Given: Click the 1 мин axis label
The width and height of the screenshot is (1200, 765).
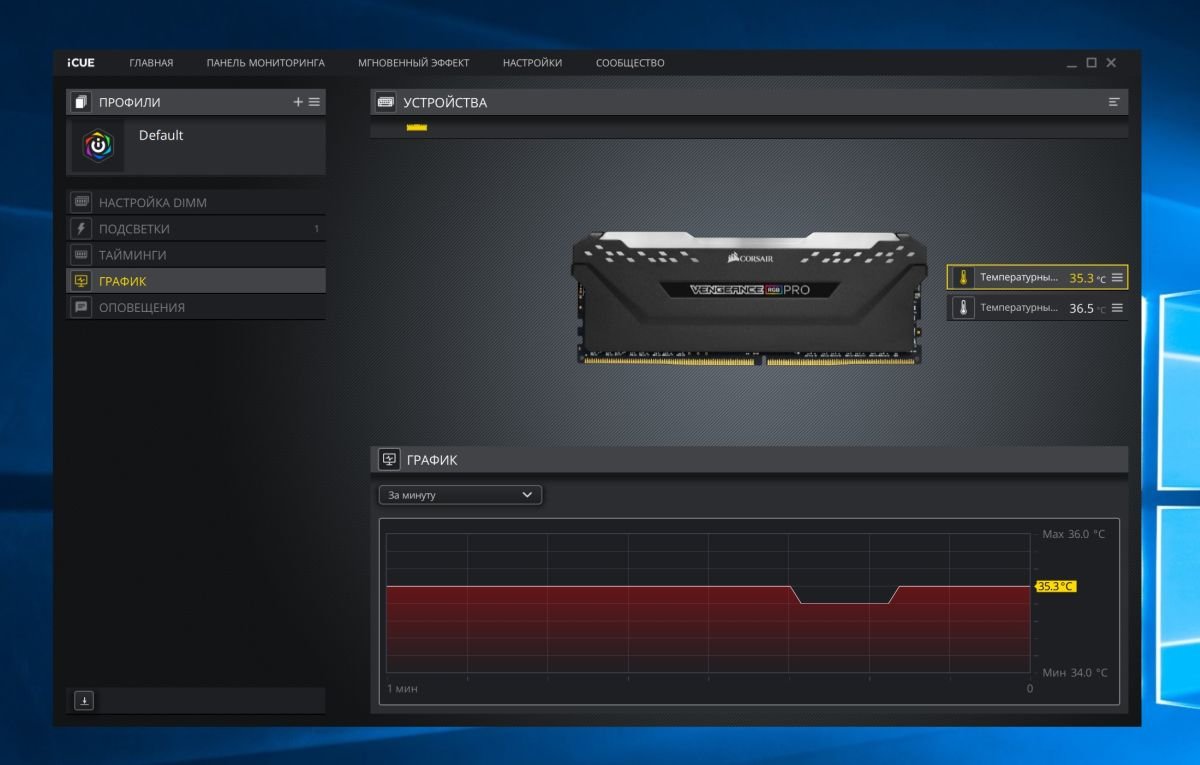Looking at the screenshot, I should tap(402, 689).
